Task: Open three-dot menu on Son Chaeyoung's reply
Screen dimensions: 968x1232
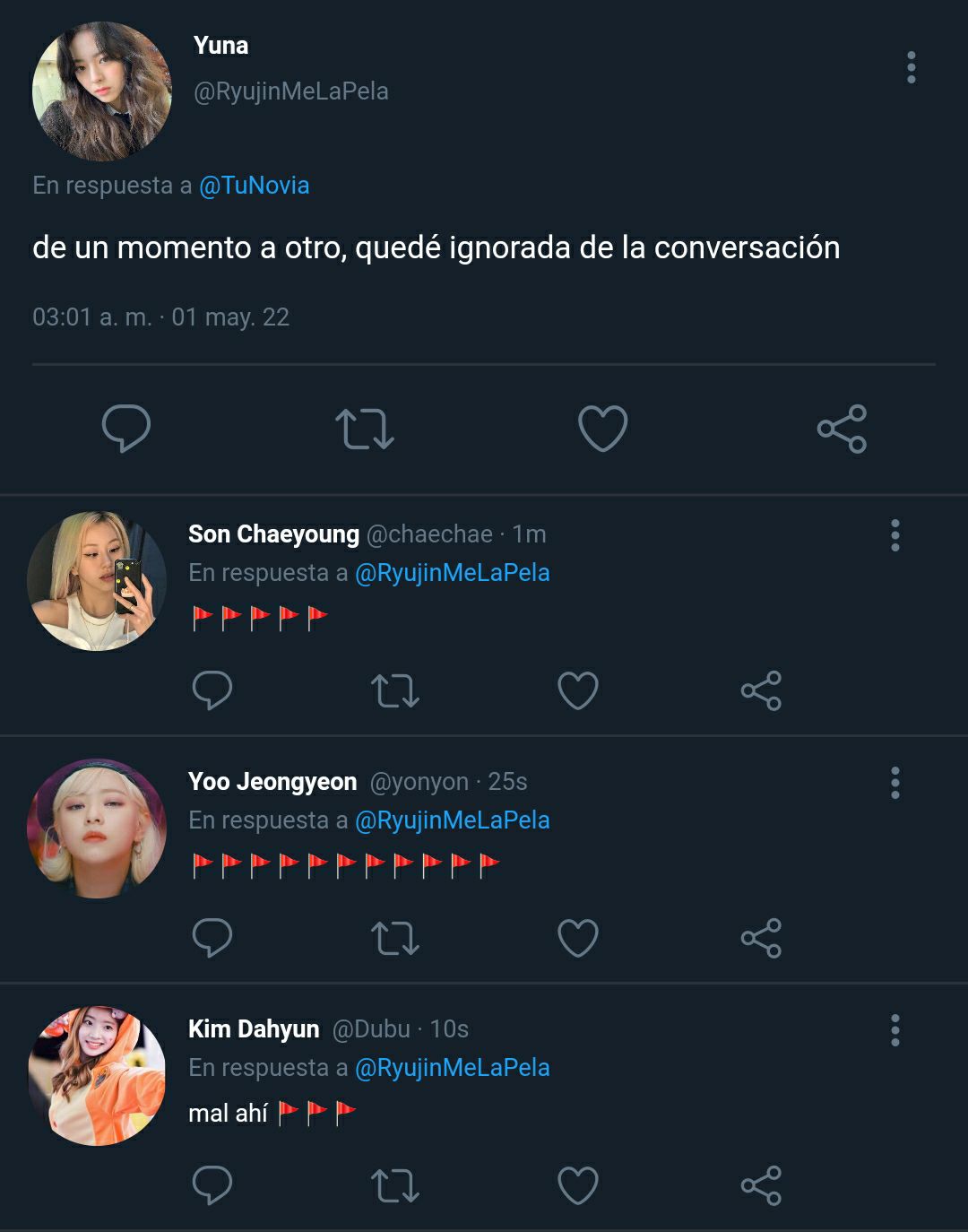Action: point(895,535)
